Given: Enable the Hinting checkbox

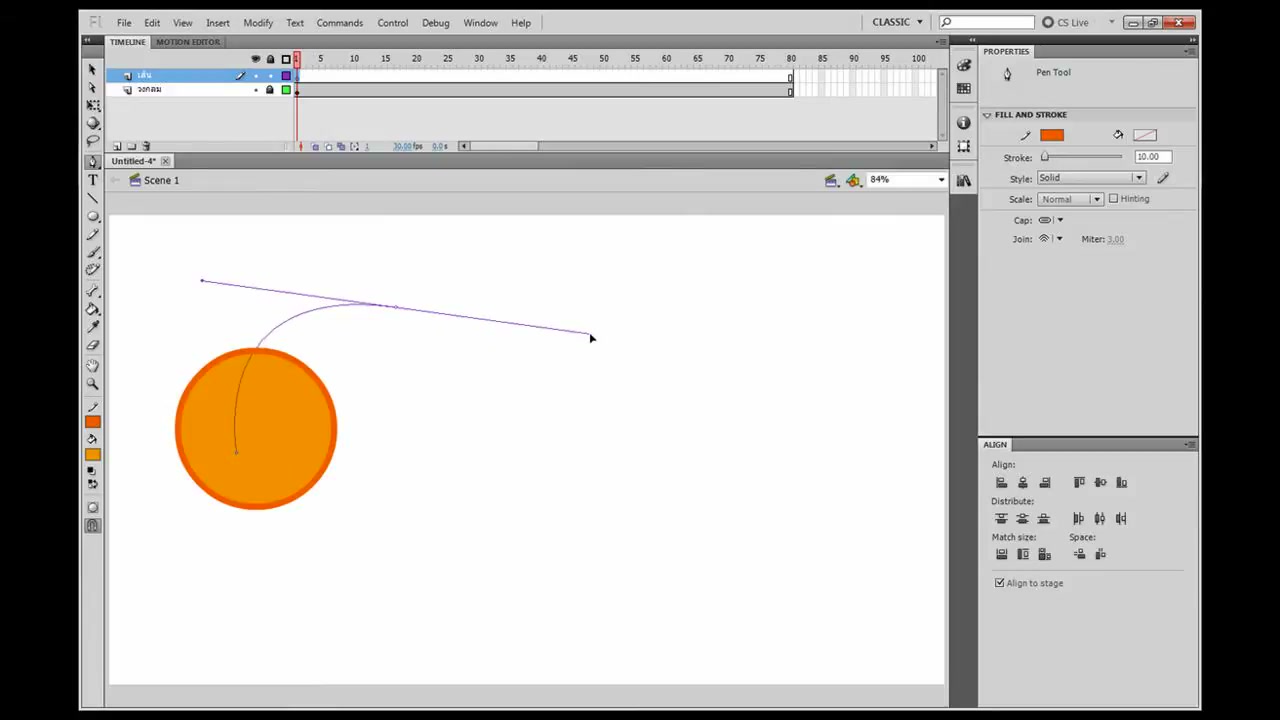Looking at the screenshot, I should click(x=1113, y=199).
